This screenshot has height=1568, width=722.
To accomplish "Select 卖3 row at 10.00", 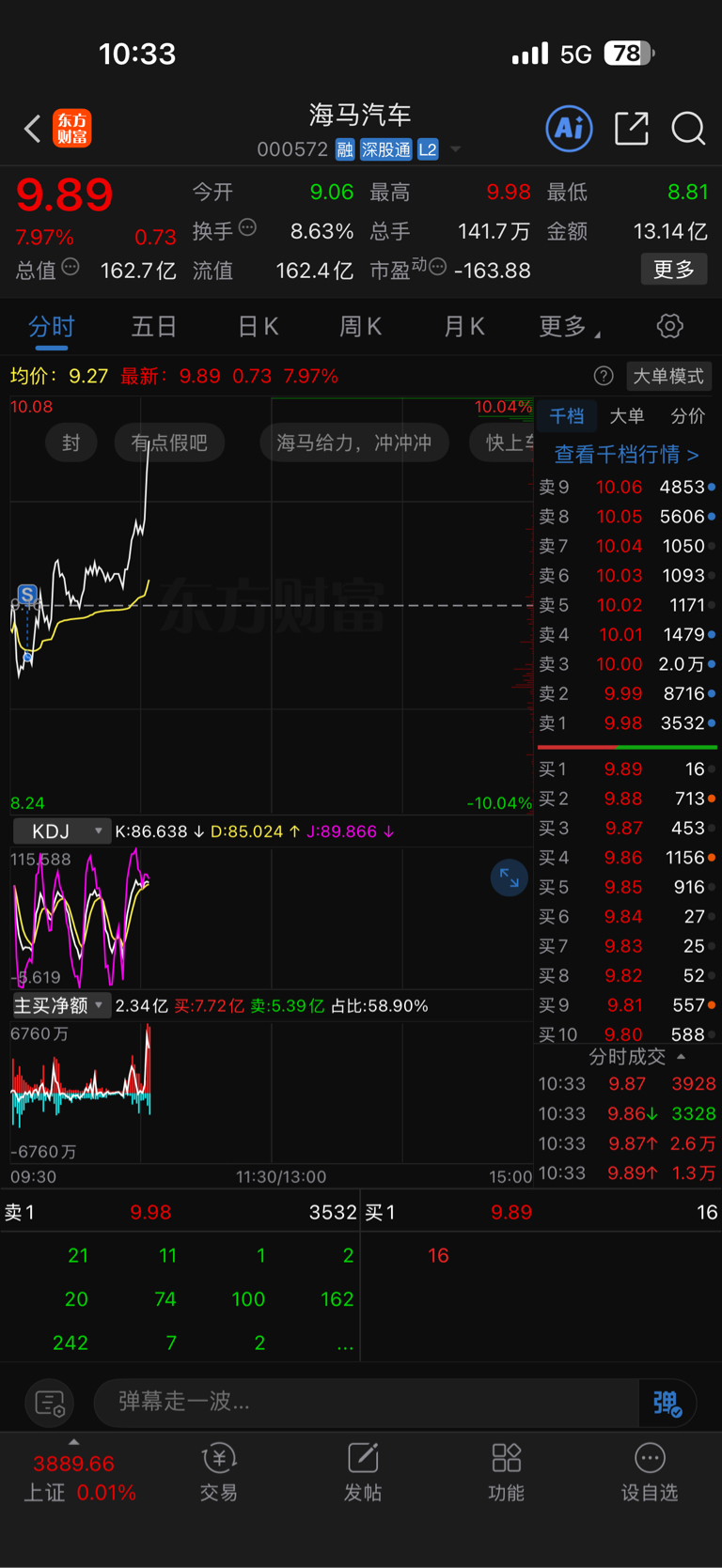I will pyautogui.click(x=627, y=664).
